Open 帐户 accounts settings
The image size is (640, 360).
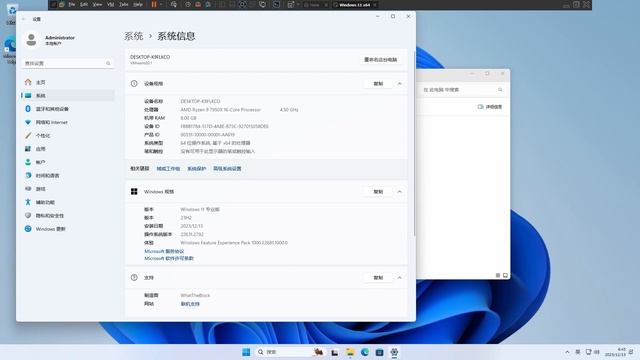click(67, 162)
